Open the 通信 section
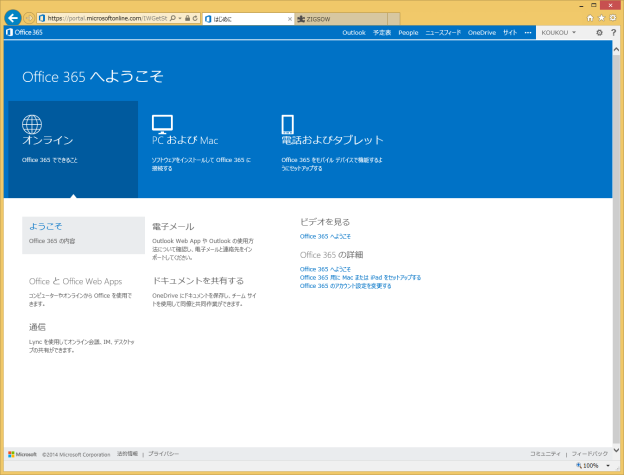The height and width of the screenshot is (475, 624). pyautogui.click(x=37, y=327)
